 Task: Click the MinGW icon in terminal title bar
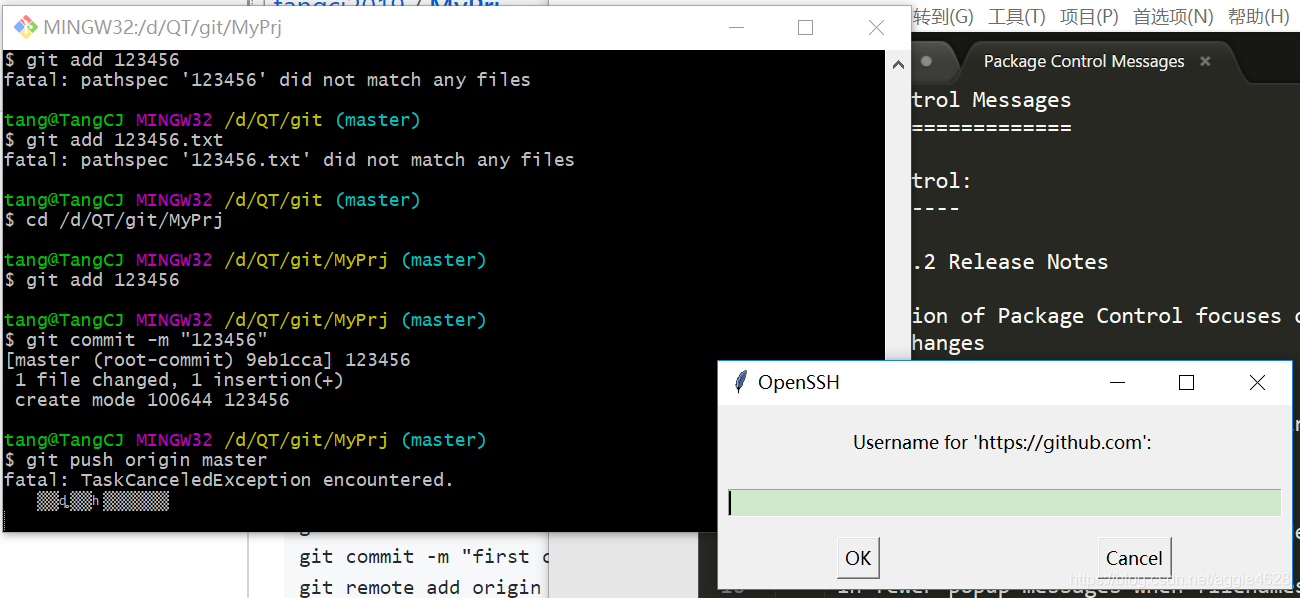[x=24, y=28]
